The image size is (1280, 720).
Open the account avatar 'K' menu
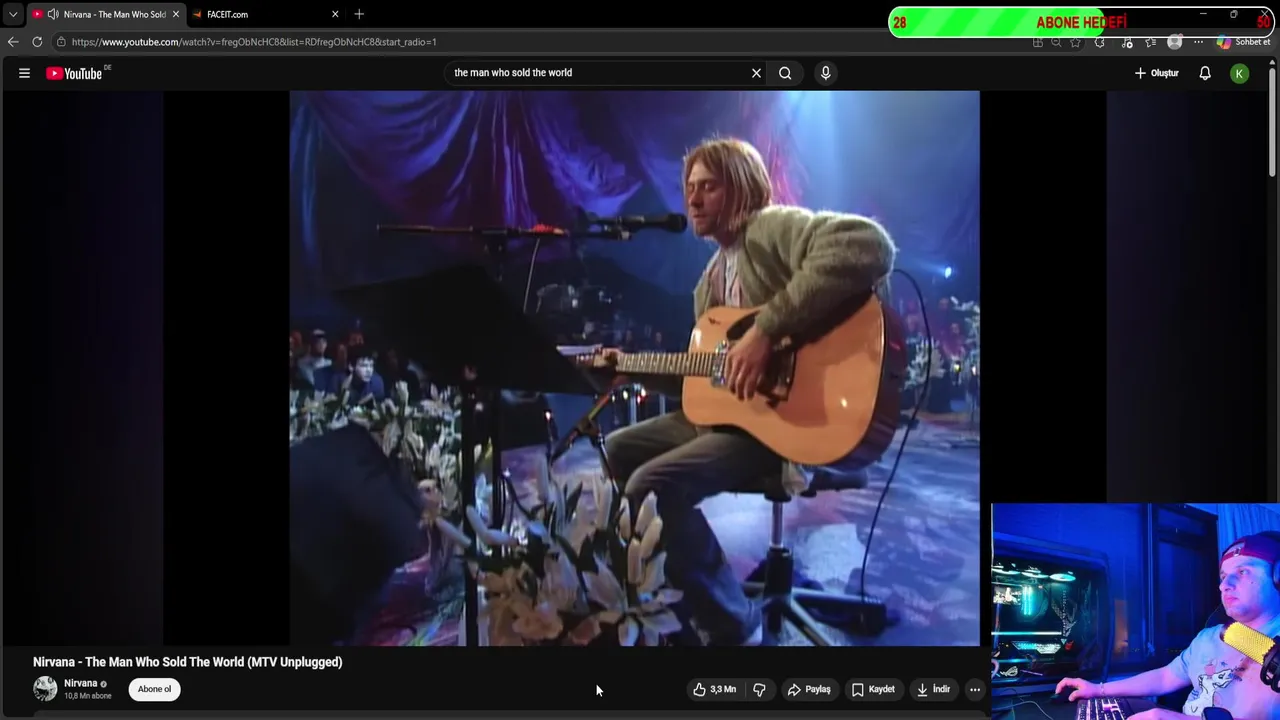tap(1239, 73)
